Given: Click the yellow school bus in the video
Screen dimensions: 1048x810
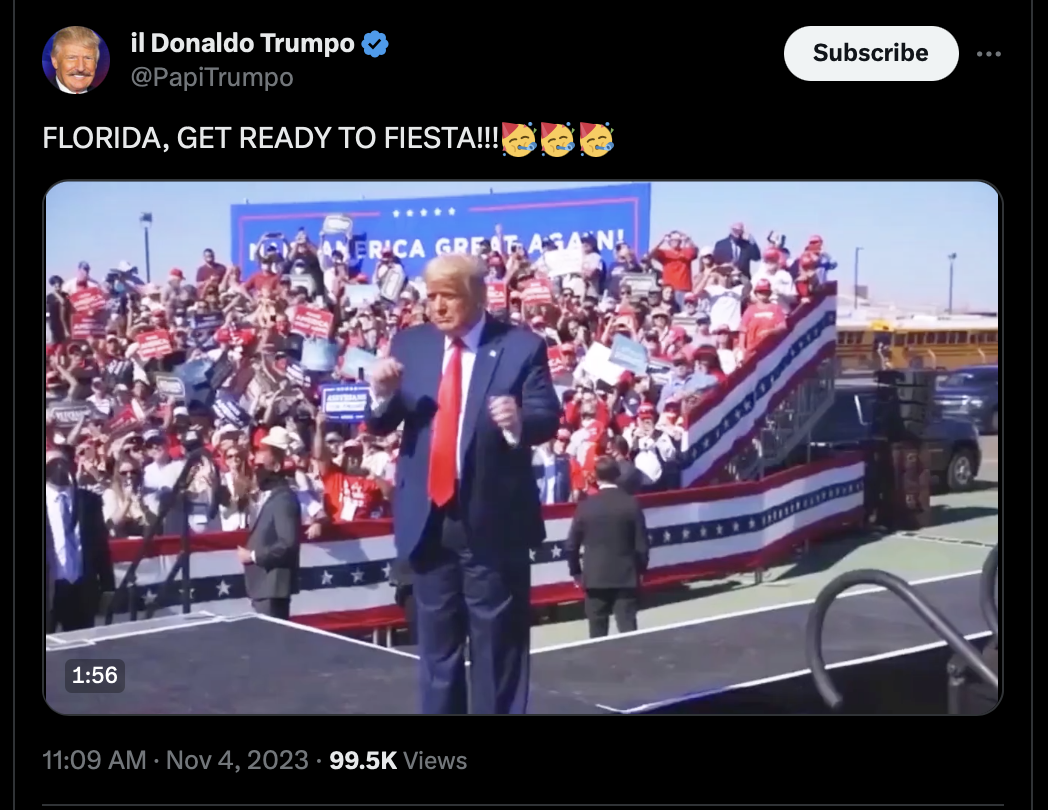Looking at the screenshot, I should [x=916, y=341].
